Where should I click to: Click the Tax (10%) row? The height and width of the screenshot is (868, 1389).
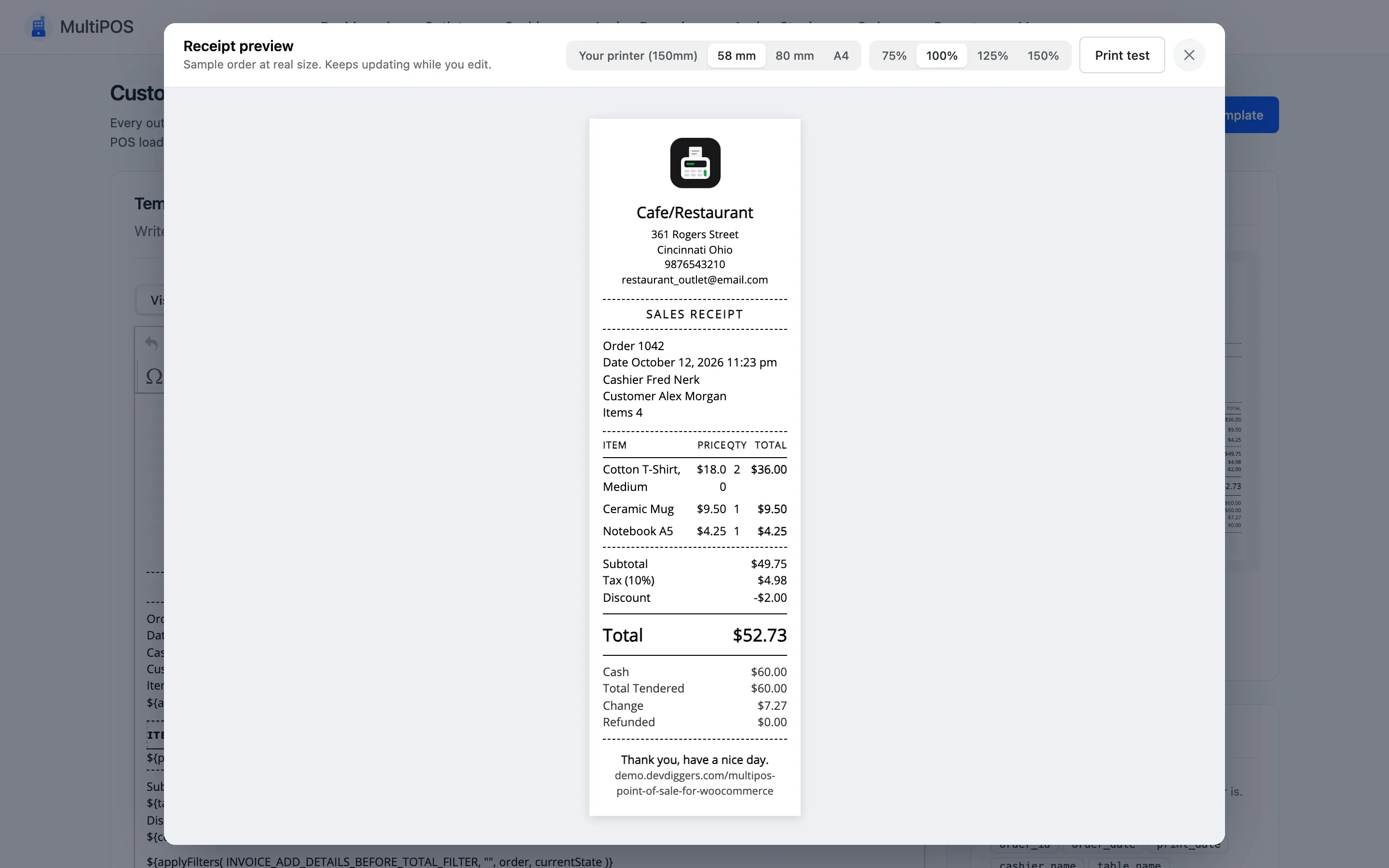[694, 581]
